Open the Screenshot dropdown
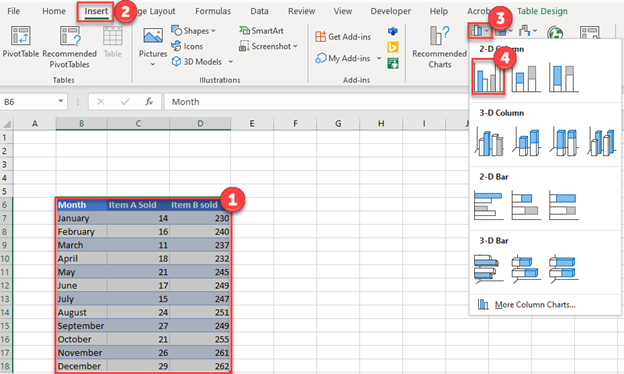This screenshot has height=374, width=624. click(x=268, y=46)
